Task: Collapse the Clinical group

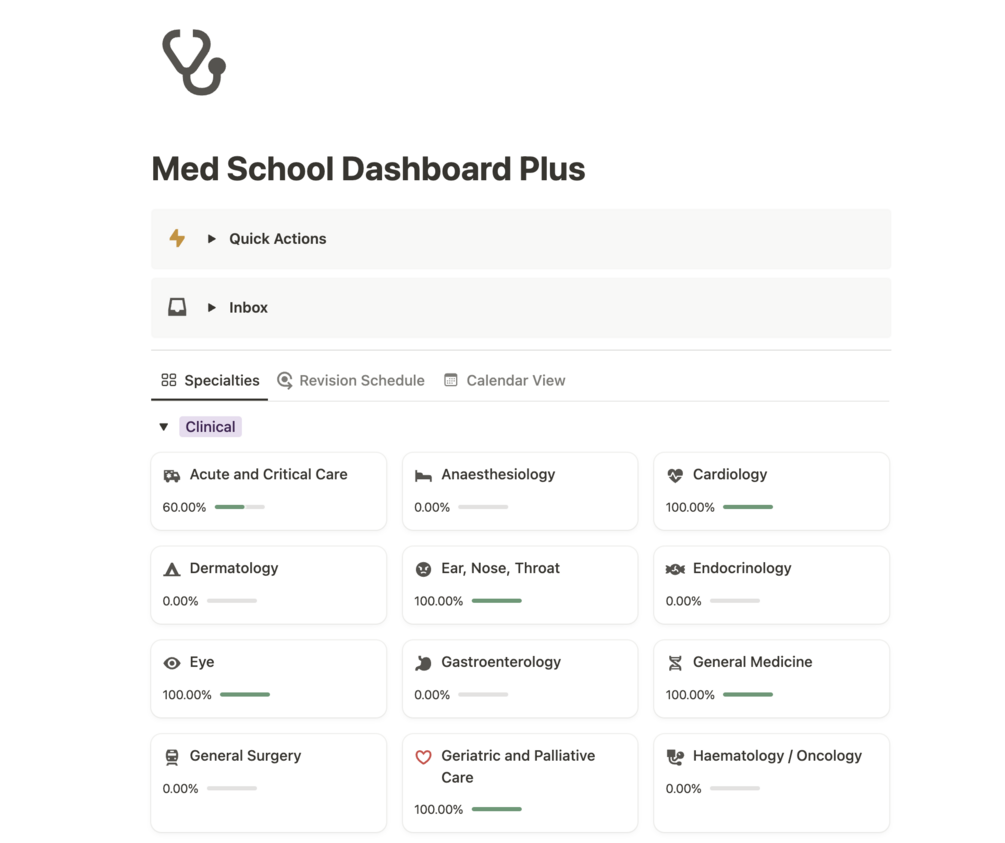Action: pos(164,427)
